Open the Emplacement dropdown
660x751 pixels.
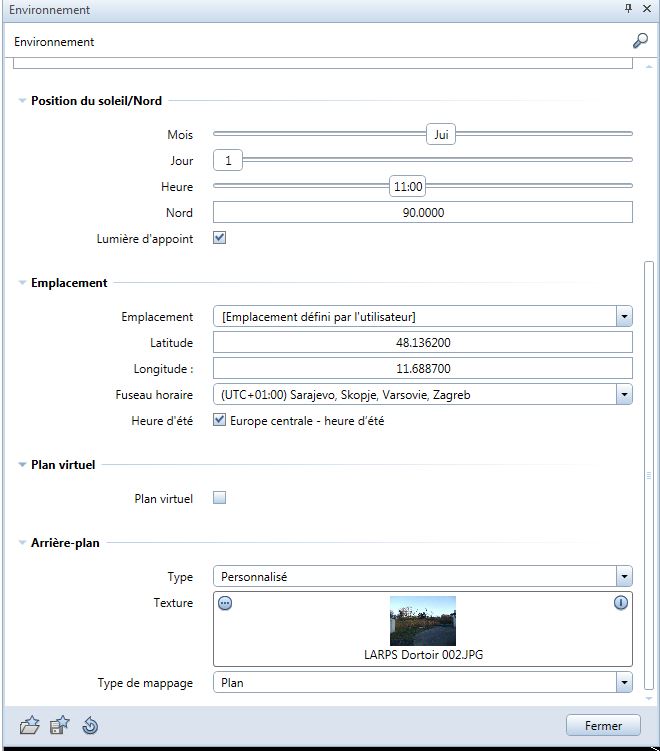tap(624, 317)
